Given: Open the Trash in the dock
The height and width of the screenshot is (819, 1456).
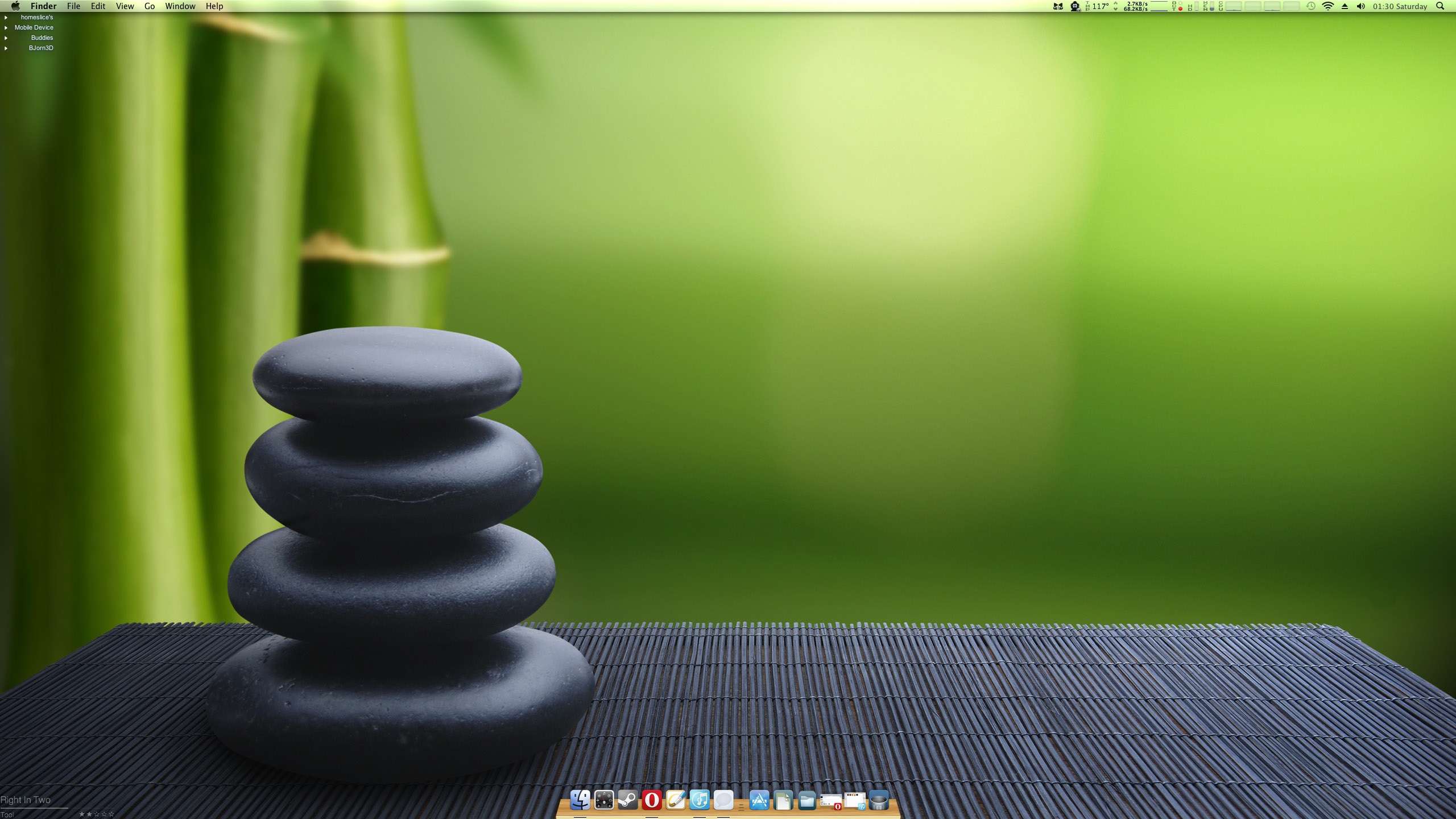Looking at the screenshot, I should point(879,801).
